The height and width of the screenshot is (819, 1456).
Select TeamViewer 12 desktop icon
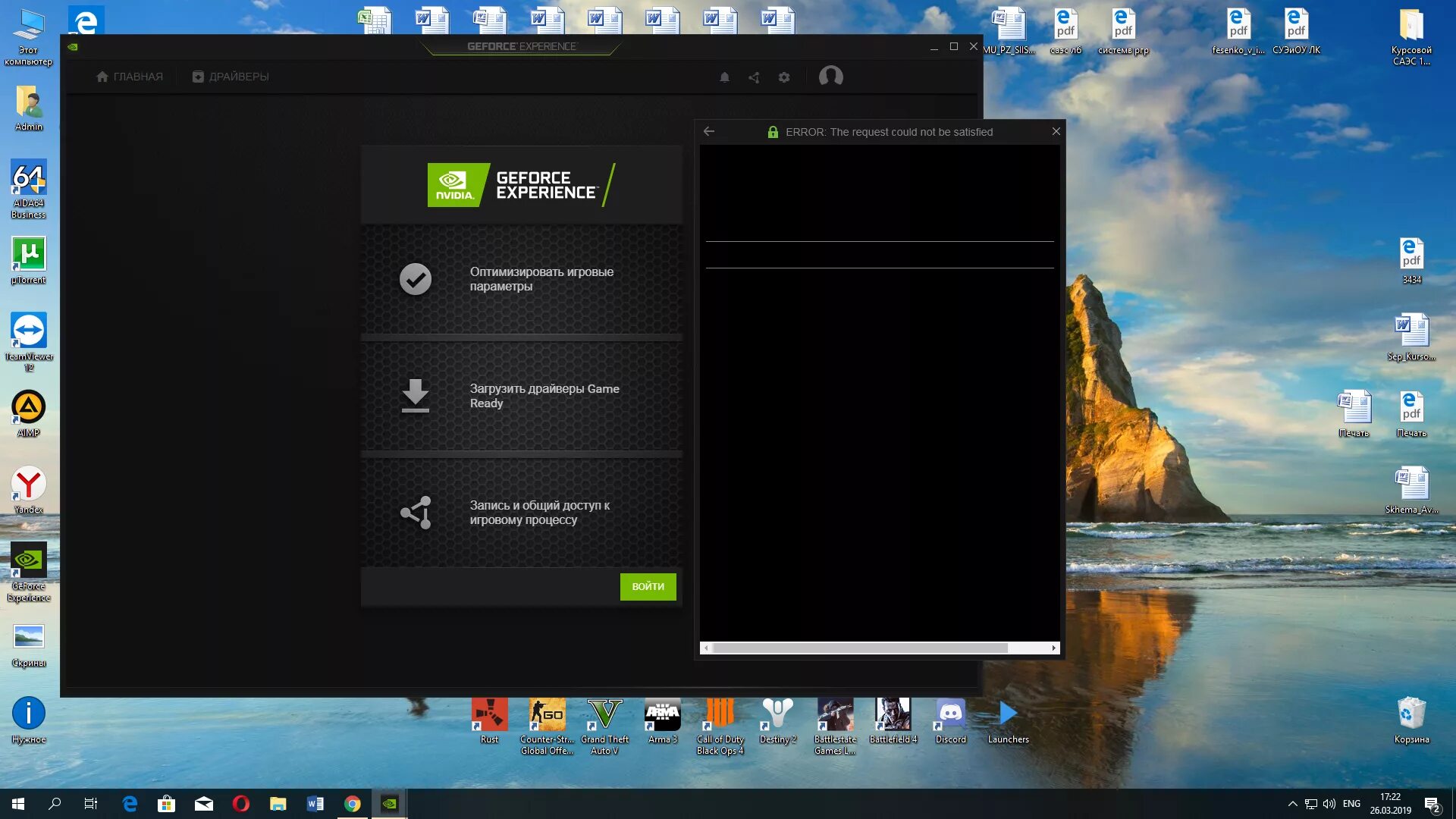pos(29,342)
